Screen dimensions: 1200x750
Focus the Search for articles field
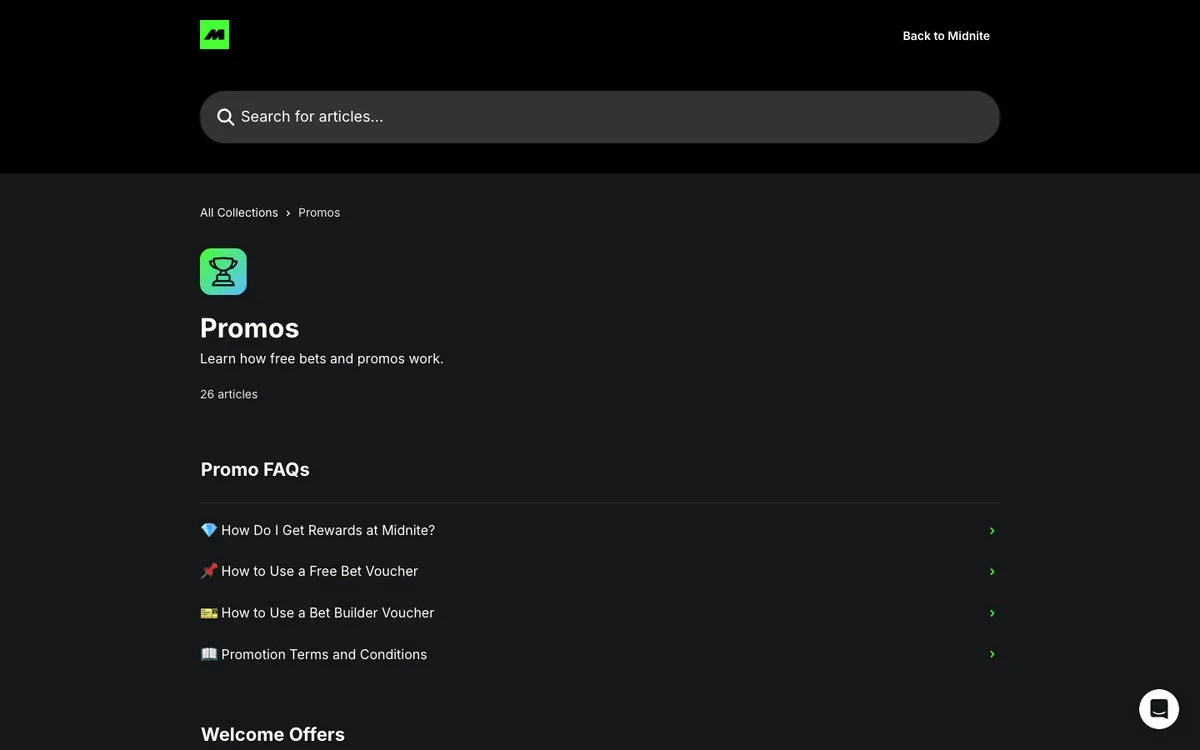coord(600,117)
